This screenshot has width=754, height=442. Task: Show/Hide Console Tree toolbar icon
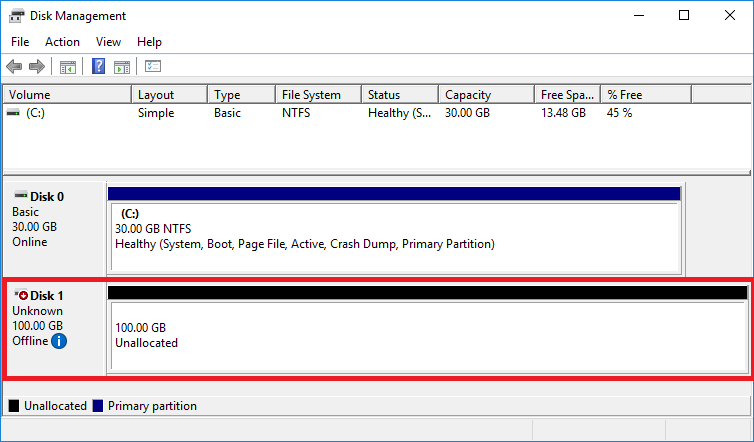tap(68, 67)
